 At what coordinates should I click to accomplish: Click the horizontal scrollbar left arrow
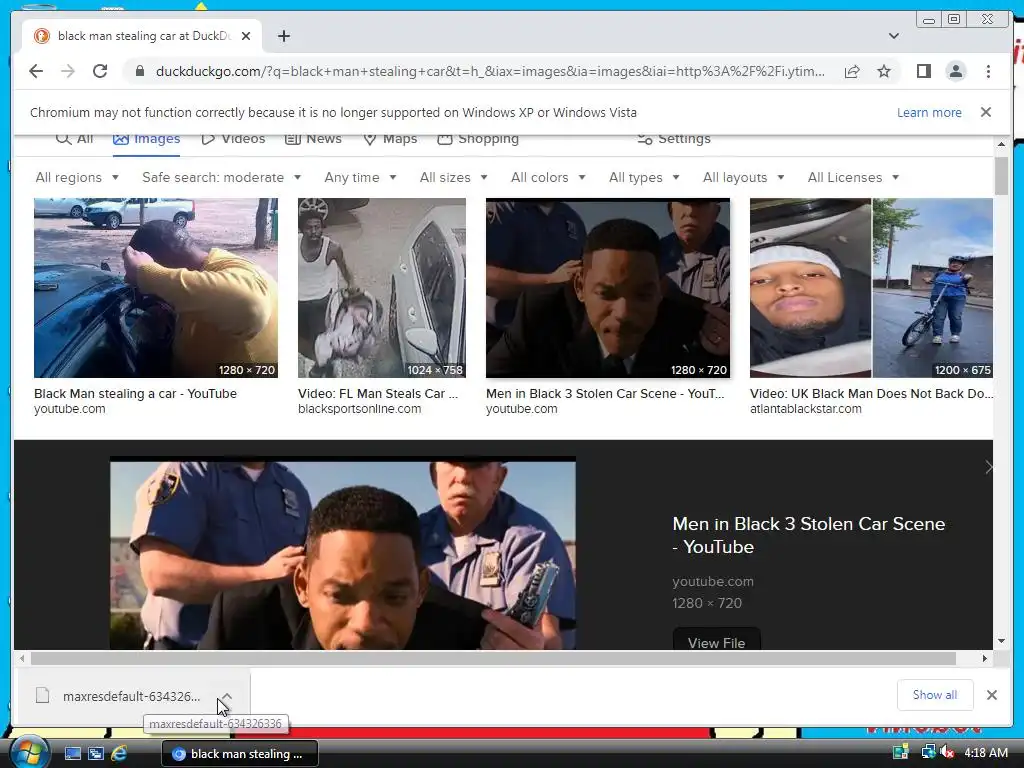click(x=22, y=658)
